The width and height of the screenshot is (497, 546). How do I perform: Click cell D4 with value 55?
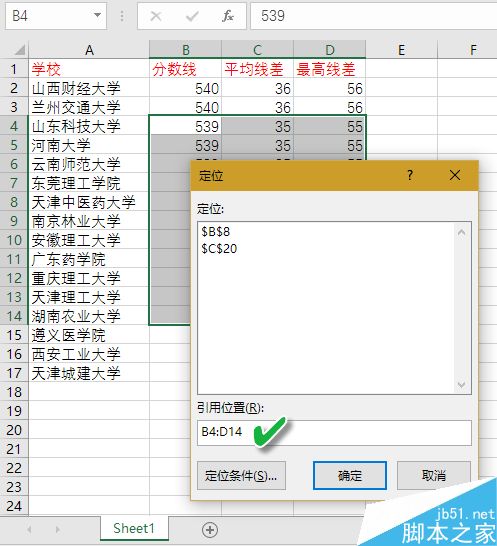[x=329, y=126]
